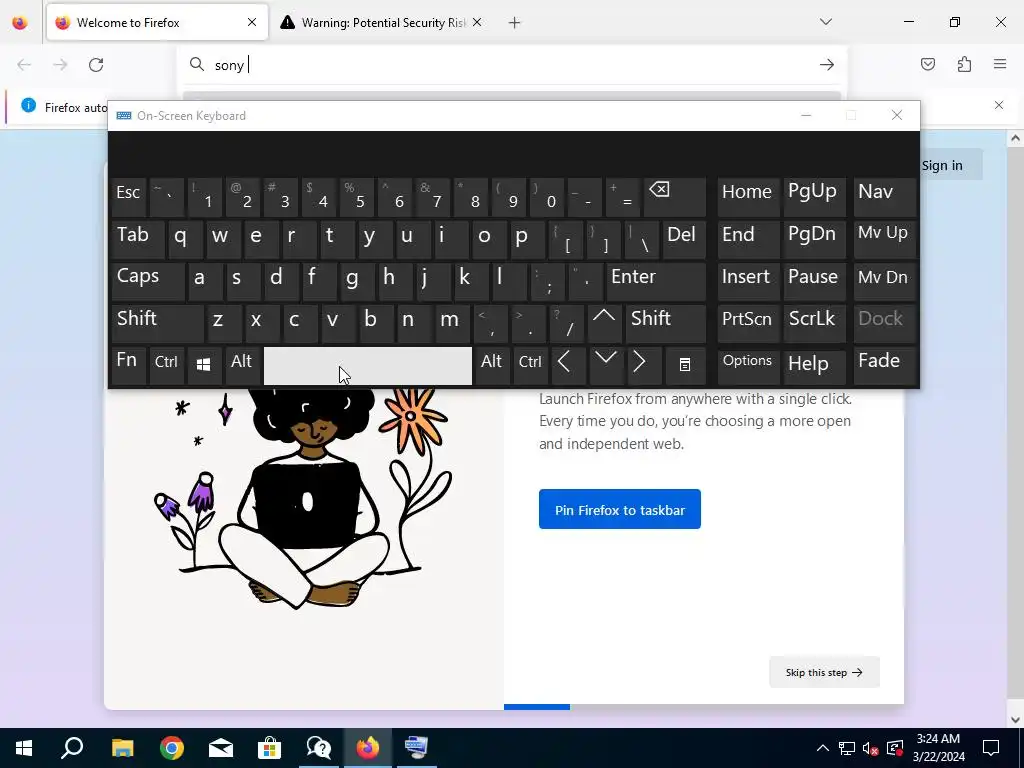This screenshot has width=1024, height=768.
Task: Toggle ScrLk key on keyboard
Action: tap(814, 323)
